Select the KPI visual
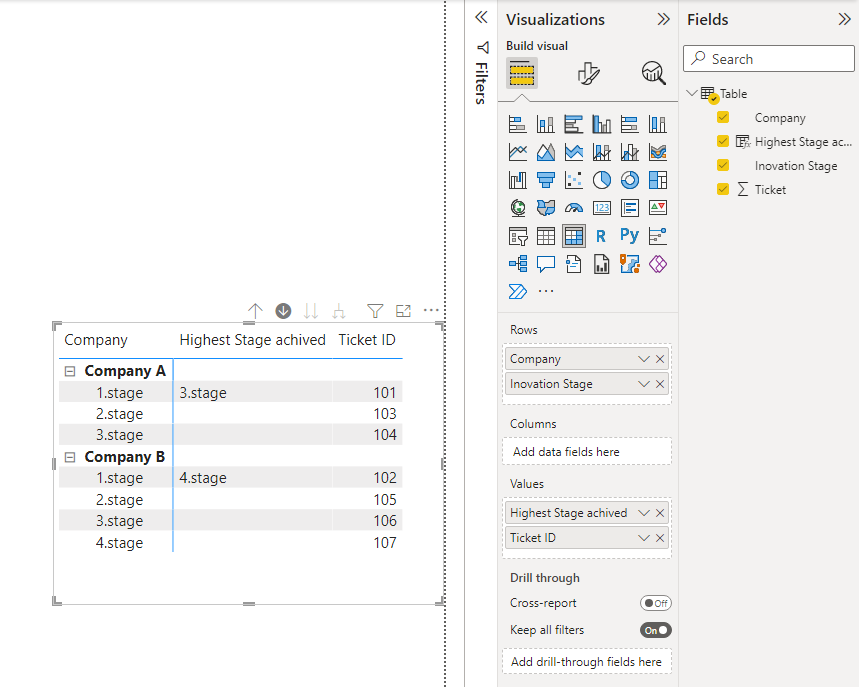The height and width of the screenshot is (687, 859). pos(657,208)
